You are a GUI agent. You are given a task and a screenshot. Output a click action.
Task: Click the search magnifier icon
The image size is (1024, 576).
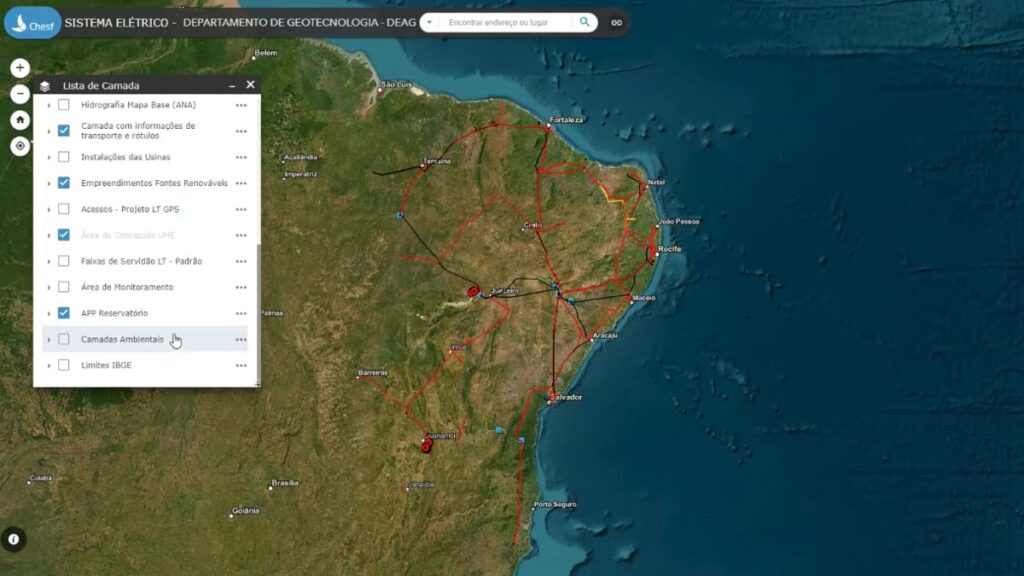584,22
